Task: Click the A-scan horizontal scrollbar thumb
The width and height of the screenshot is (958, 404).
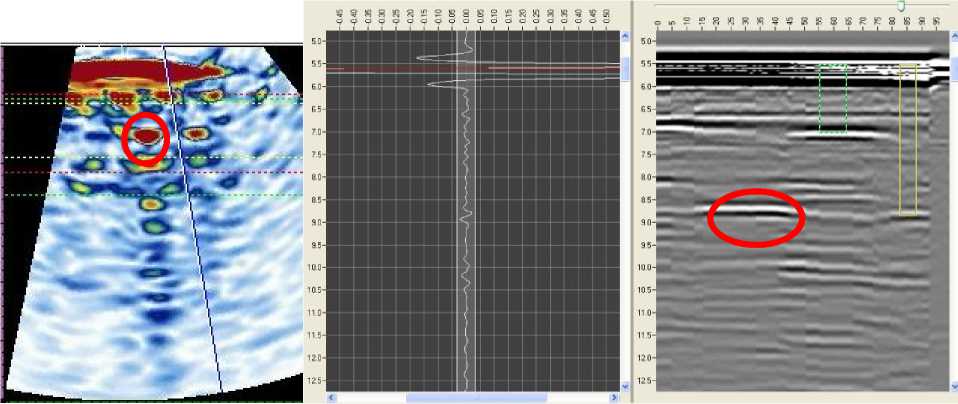Action: tap(477, 397)
